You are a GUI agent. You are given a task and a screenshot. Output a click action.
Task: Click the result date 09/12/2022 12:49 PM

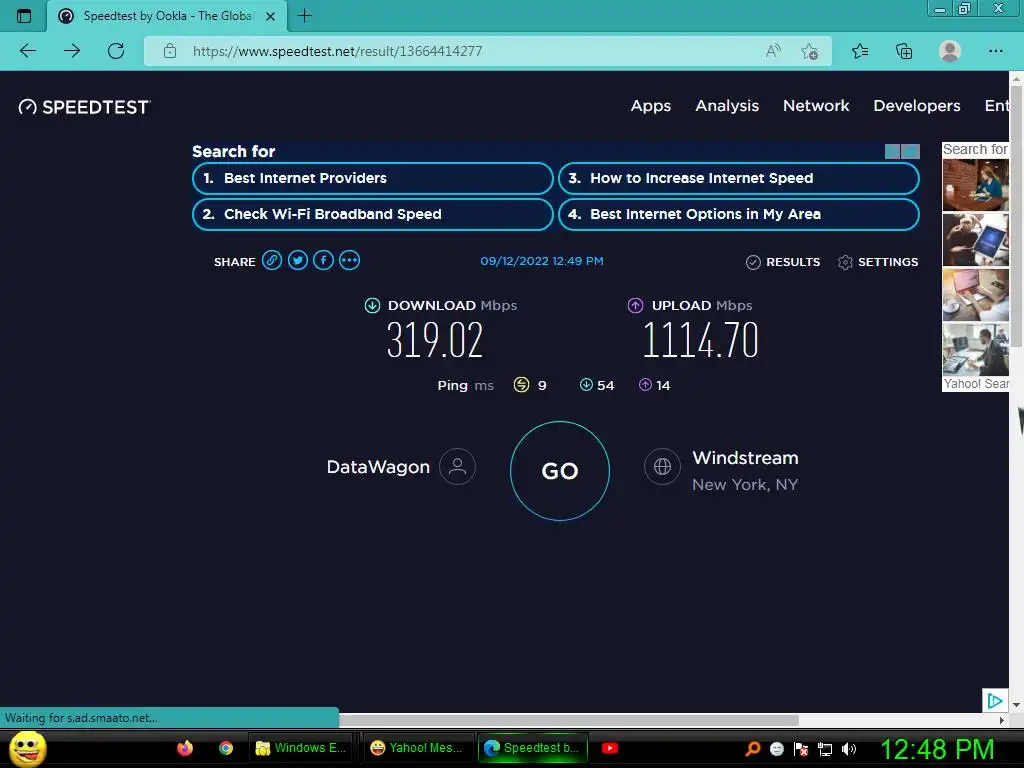541,261
